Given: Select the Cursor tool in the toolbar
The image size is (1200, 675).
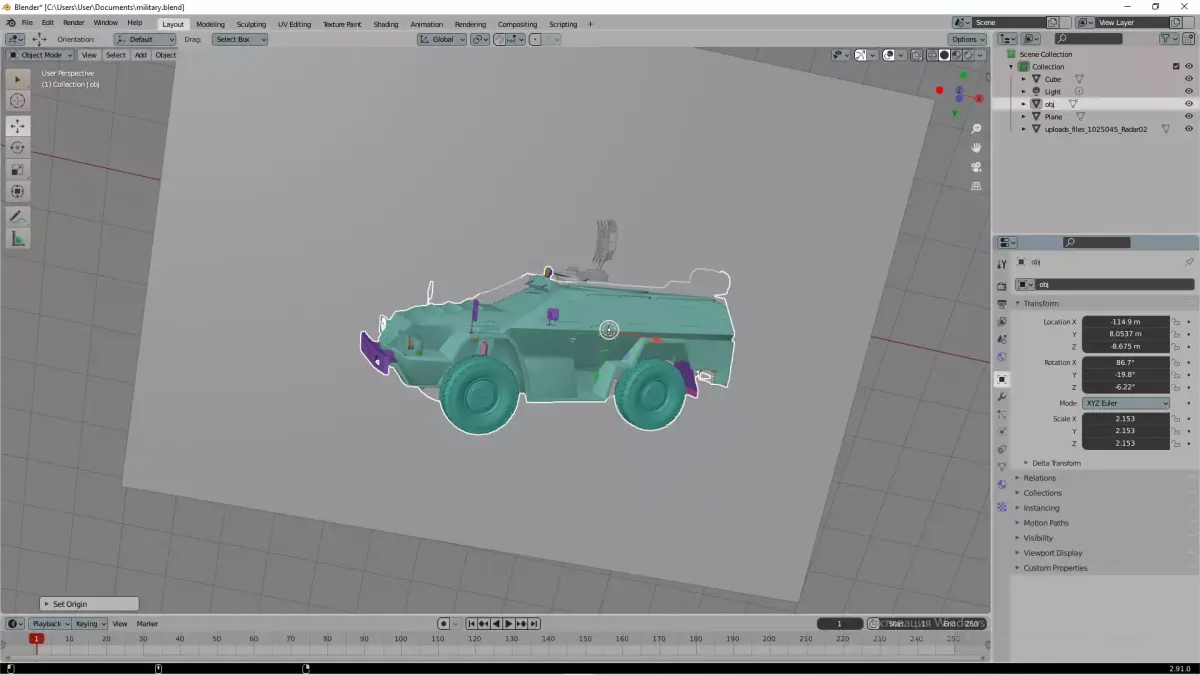Looking at the screenshot, I should [x=18, y=101].
